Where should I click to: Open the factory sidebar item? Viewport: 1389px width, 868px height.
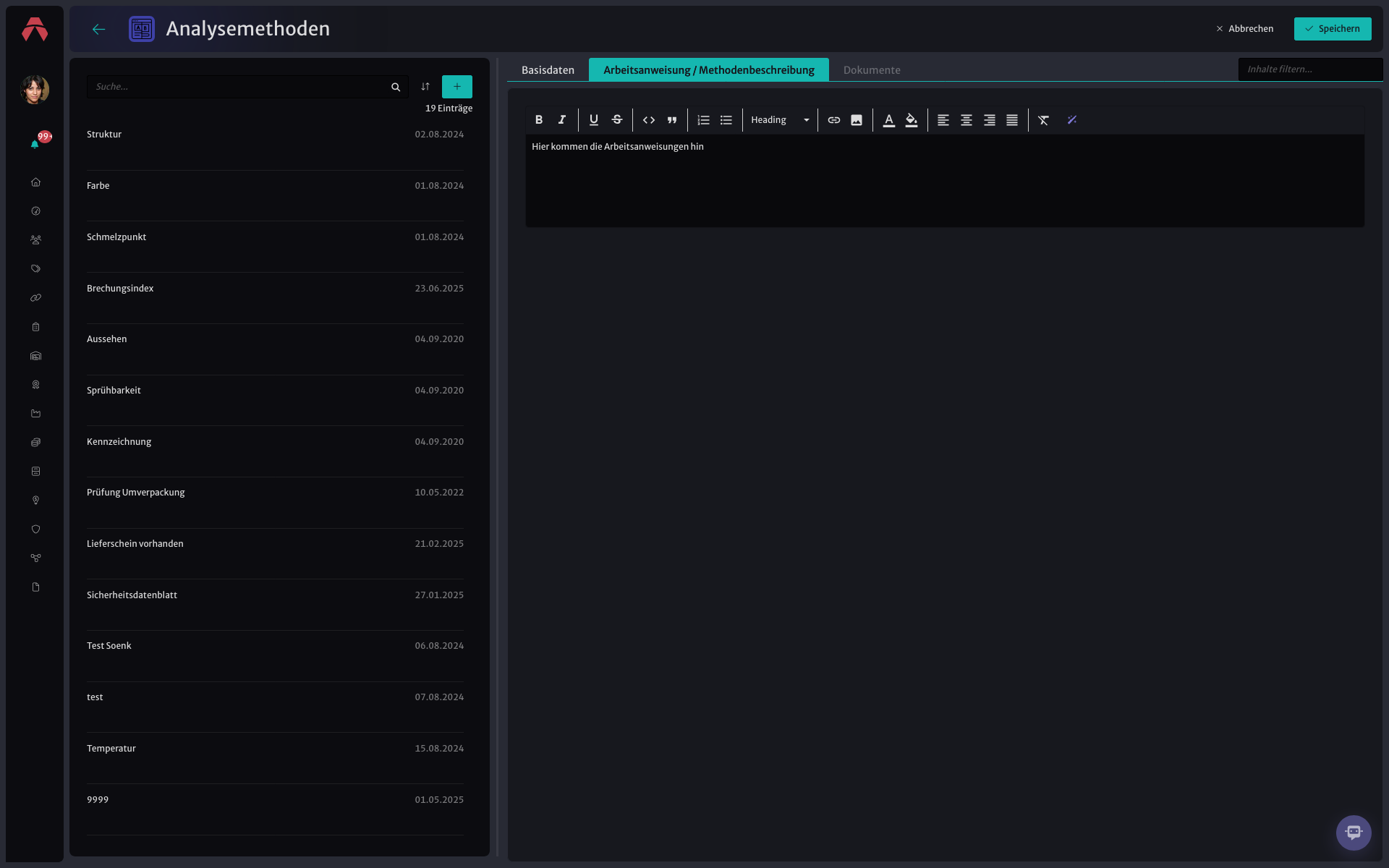(35, 414)
